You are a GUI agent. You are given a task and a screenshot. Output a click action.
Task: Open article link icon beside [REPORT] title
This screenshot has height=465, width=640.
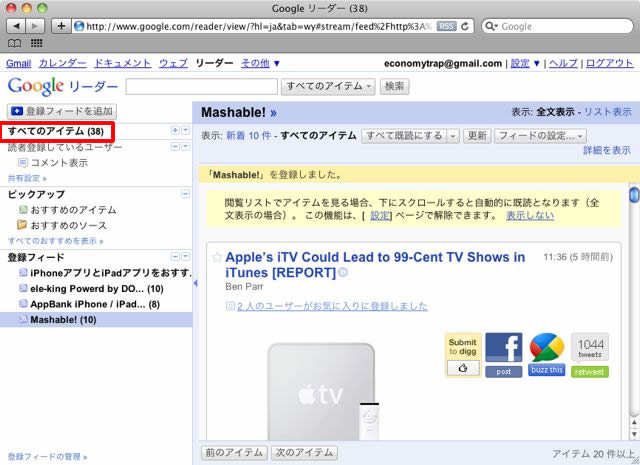pos(343,272)
